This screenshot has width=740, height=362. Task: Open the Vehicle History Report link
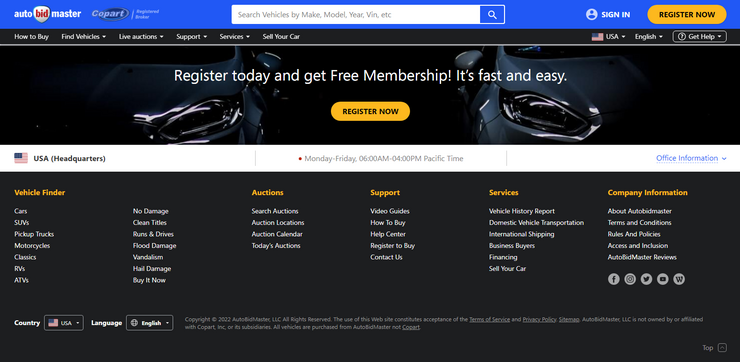(521, 211)
